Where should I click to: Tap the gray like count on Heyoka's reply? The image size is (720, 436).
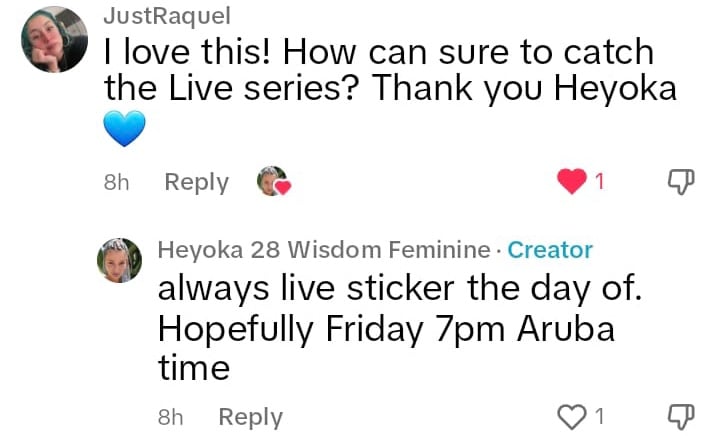point(599,417)
